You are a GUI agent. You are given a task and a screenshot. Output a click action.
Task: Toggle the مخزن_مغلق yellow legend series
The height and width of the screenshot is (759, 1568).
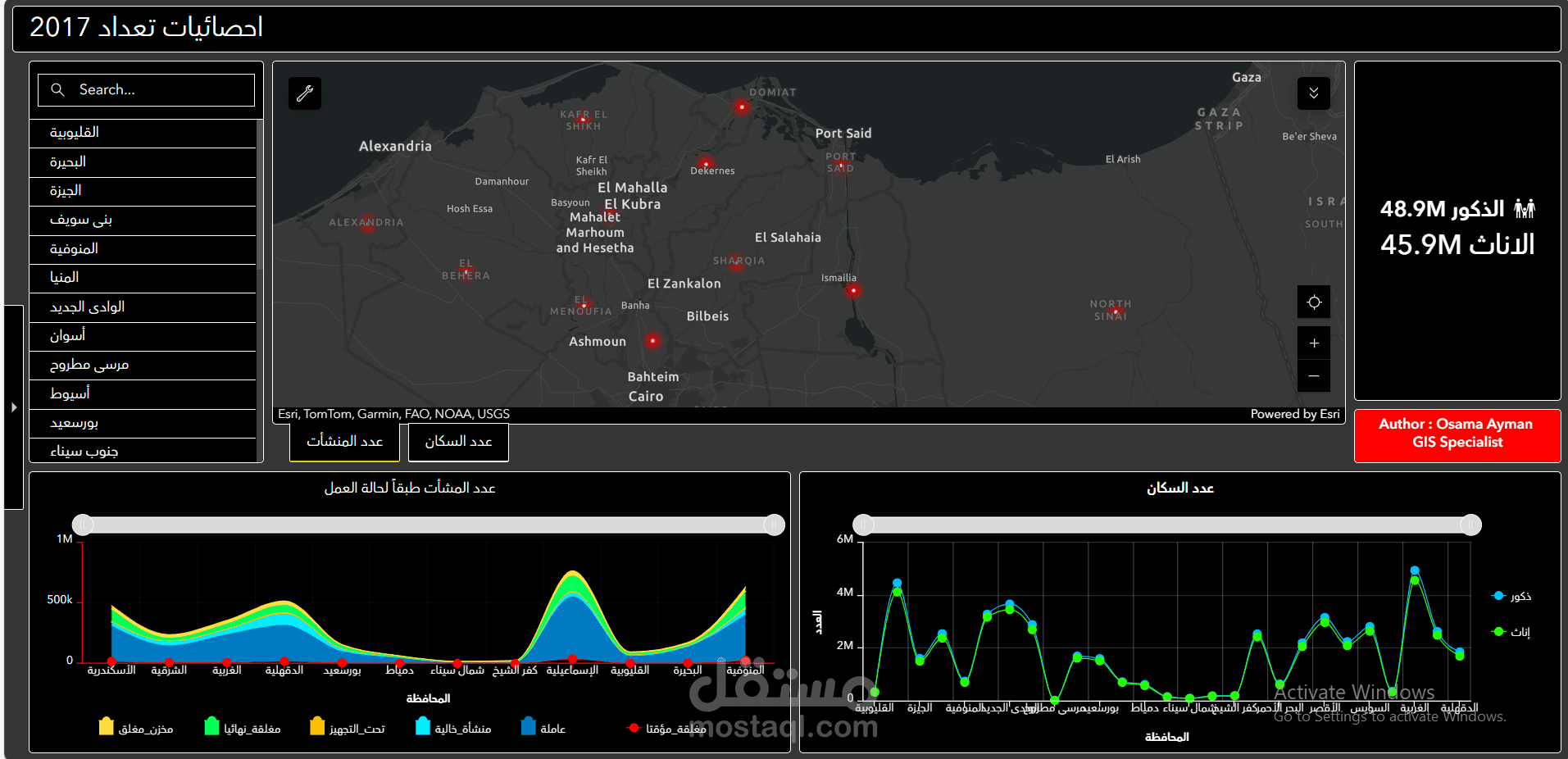(136, 728)
